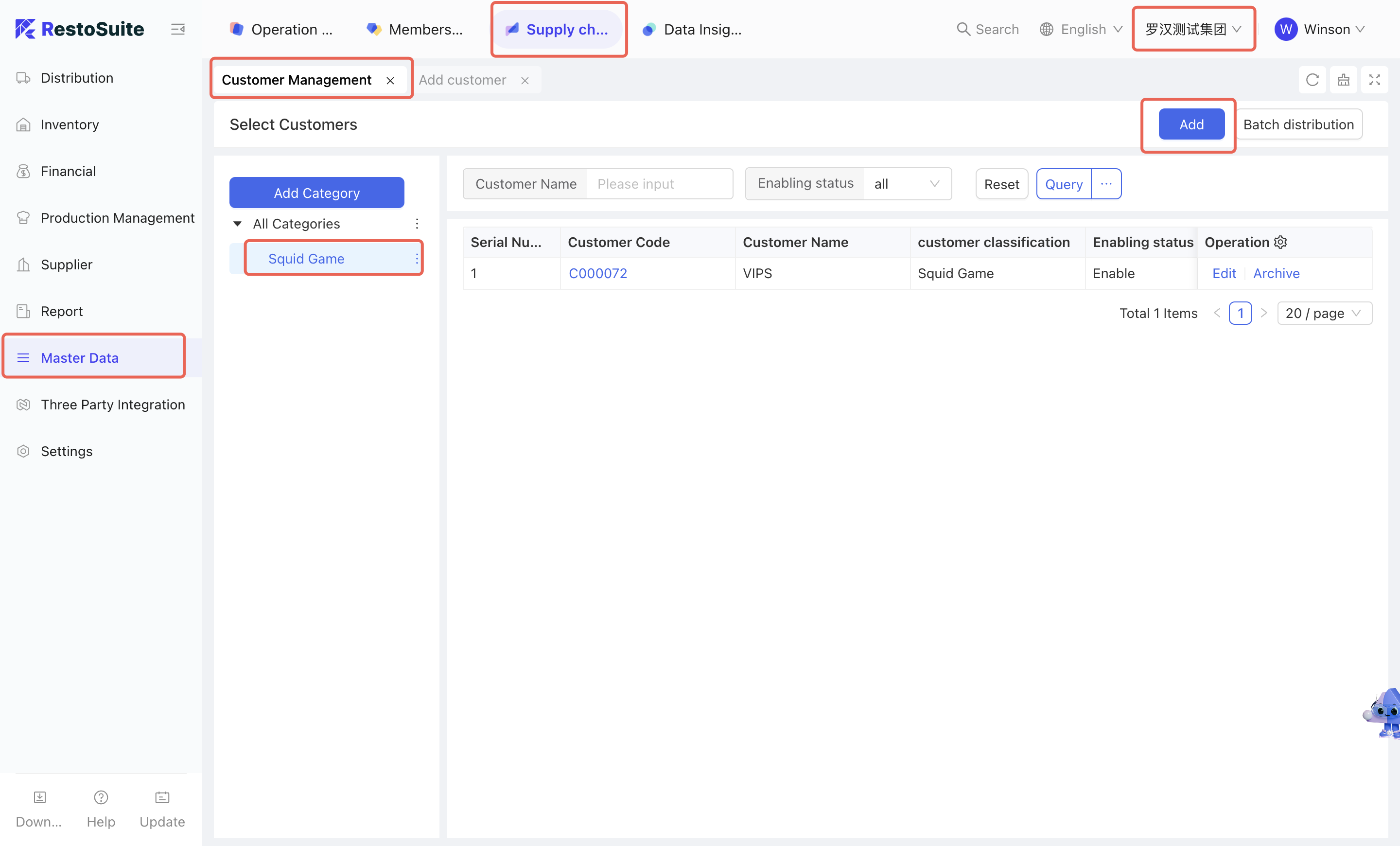Click the Add Category button

316,193
